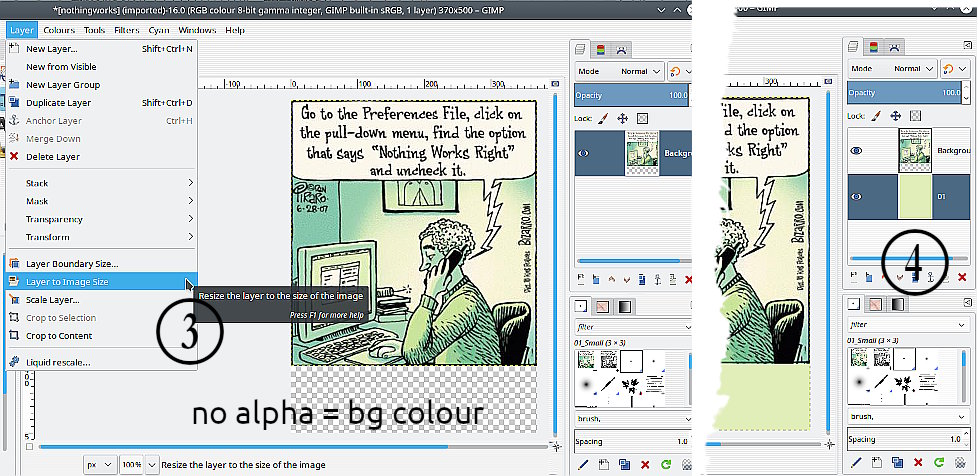The image size is (978, 476).
Task: Toggle Lock alpha channel in right Layers dock
Action: 915,115
